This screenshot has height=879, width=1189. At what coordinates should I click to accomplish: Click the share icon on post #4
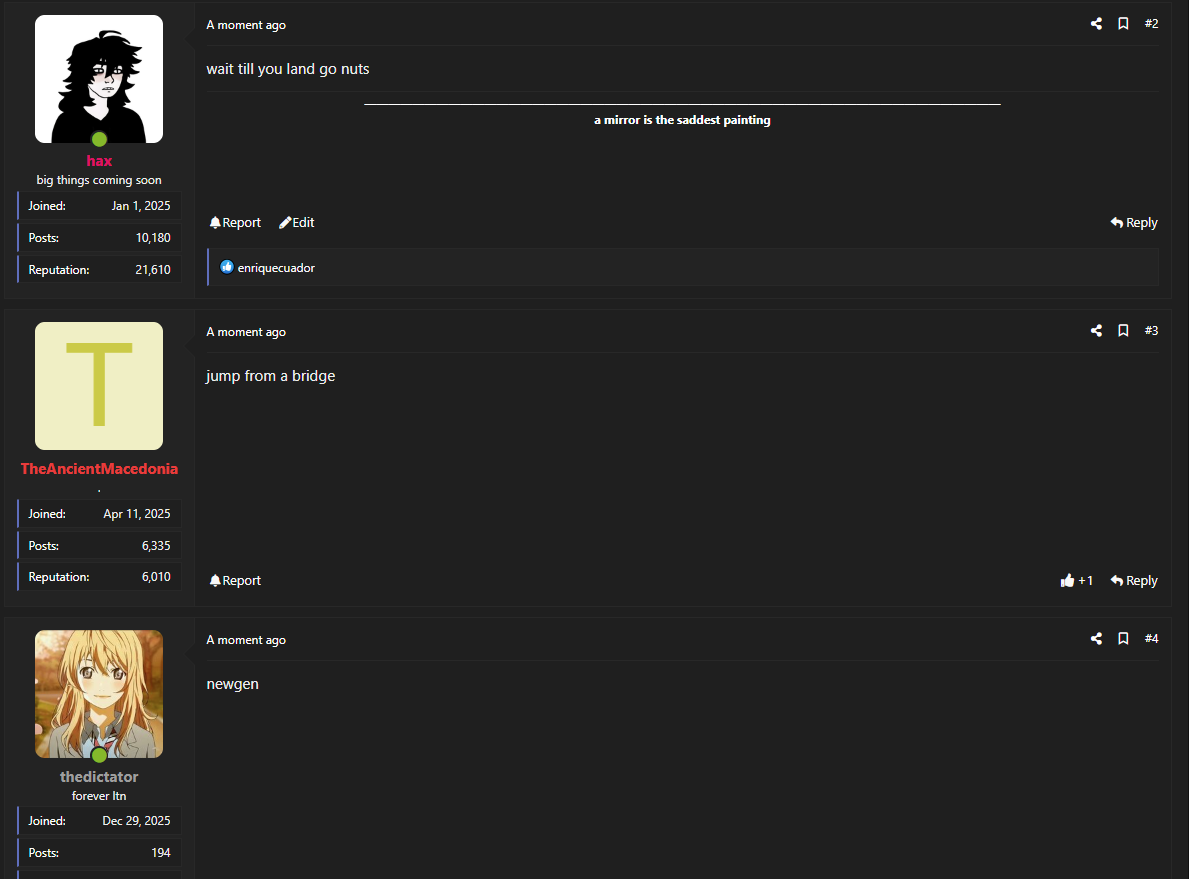tap(1096, 639)
